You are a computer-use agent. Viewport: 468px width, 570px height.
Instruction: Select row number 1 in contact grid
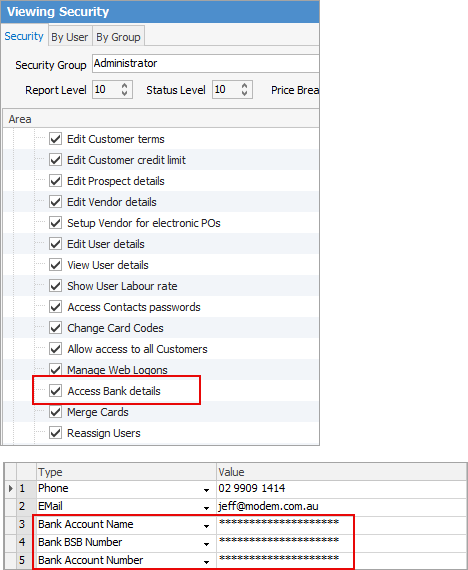point(26,489)
